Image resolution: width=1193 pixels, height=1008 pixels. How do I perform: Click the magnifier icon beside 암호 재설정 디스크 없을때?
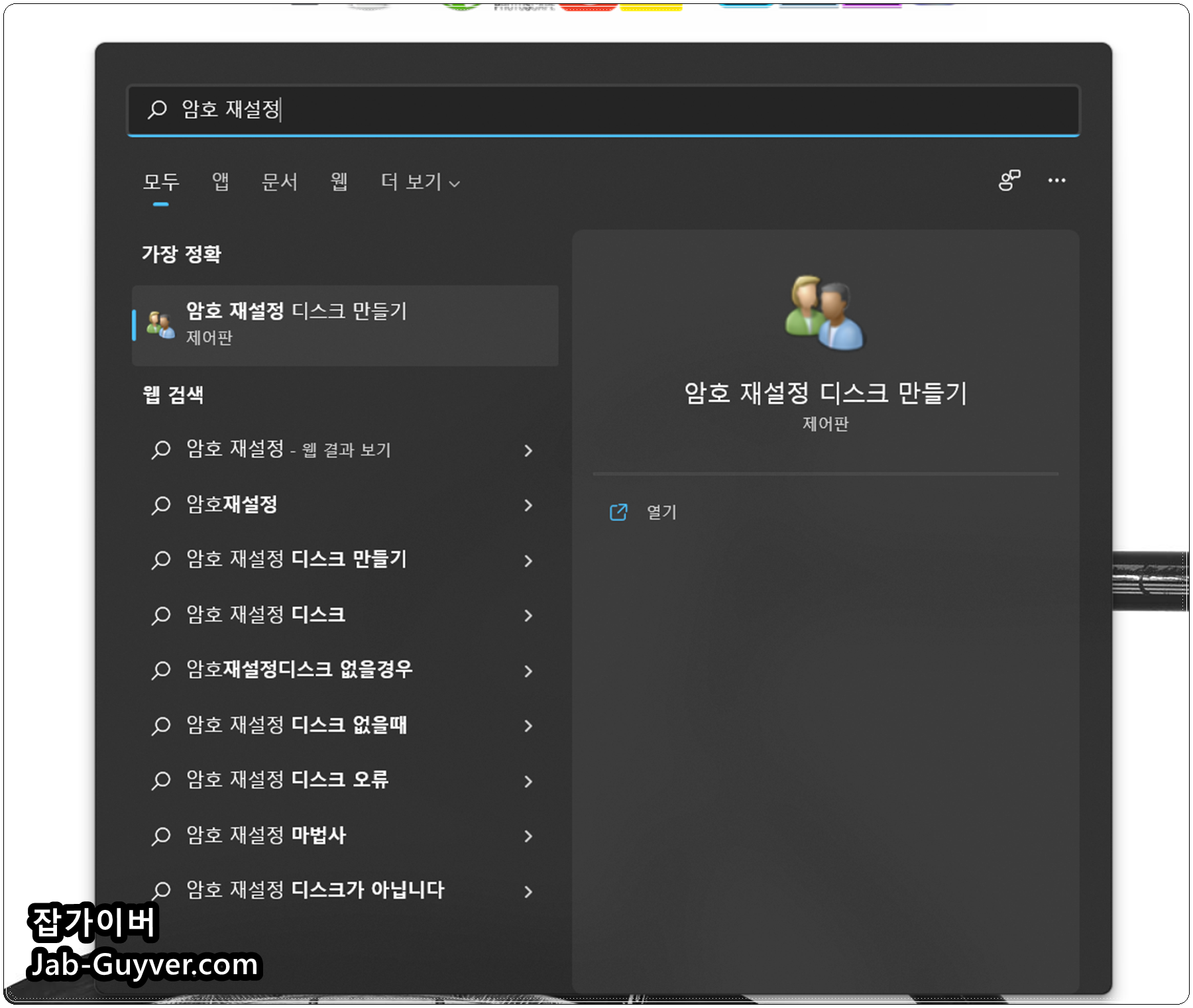[x=160, y=726]
